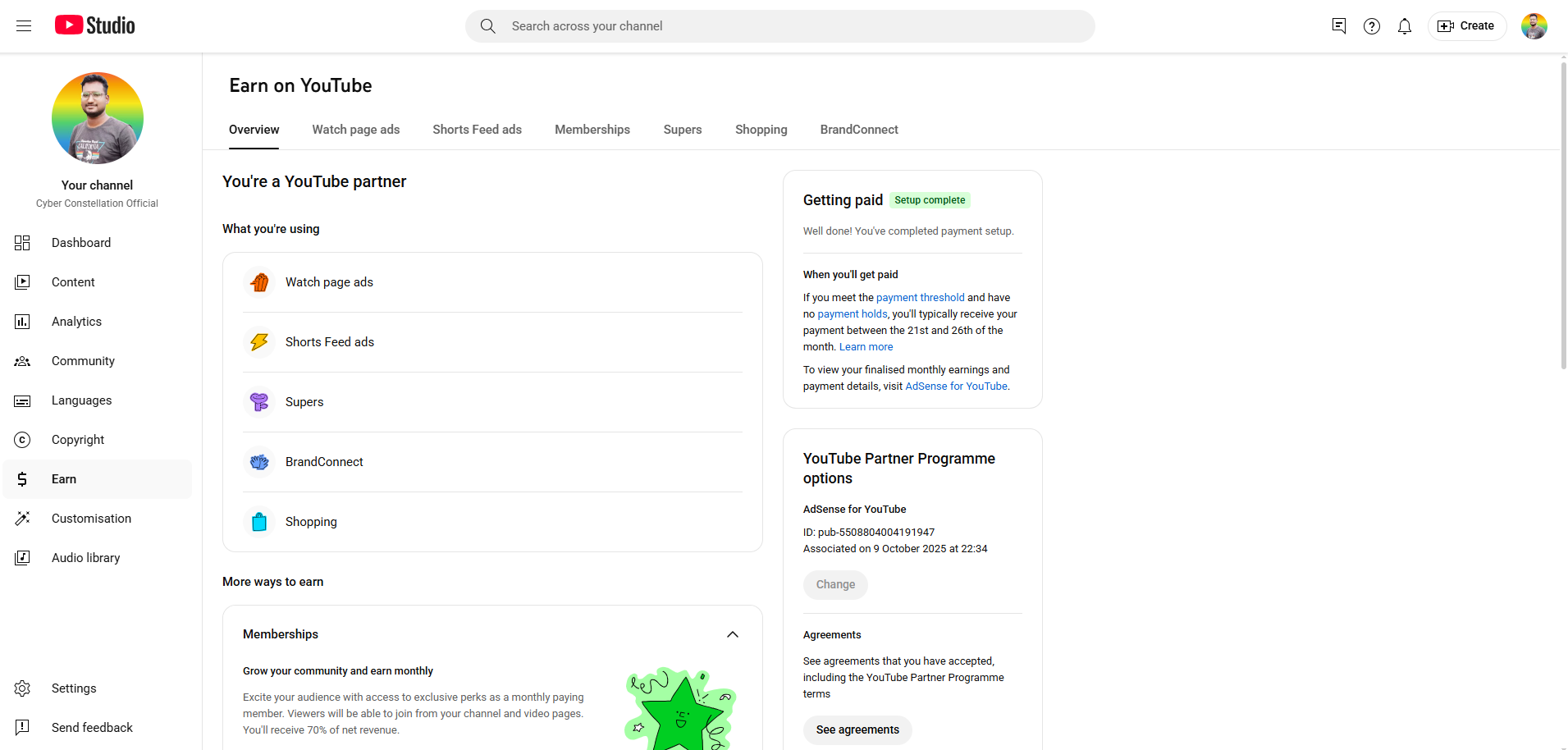Go to Analytics in the sidebar
This screenshot has height=750, width=1568.
pos(76,322)
